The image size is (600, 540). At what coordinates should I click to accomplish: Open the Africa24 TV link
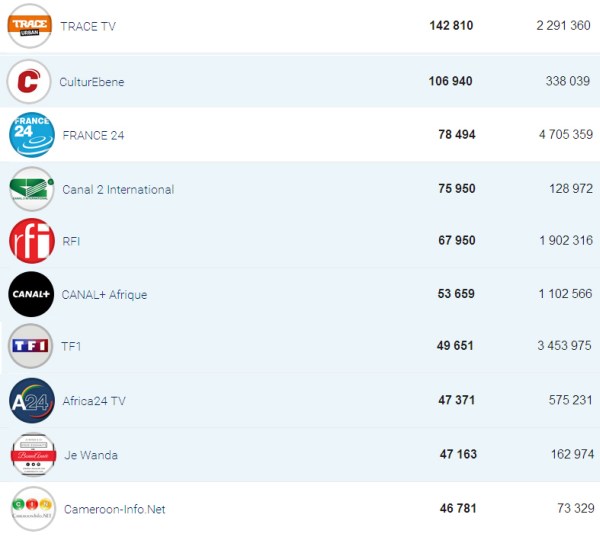(94, 401)
